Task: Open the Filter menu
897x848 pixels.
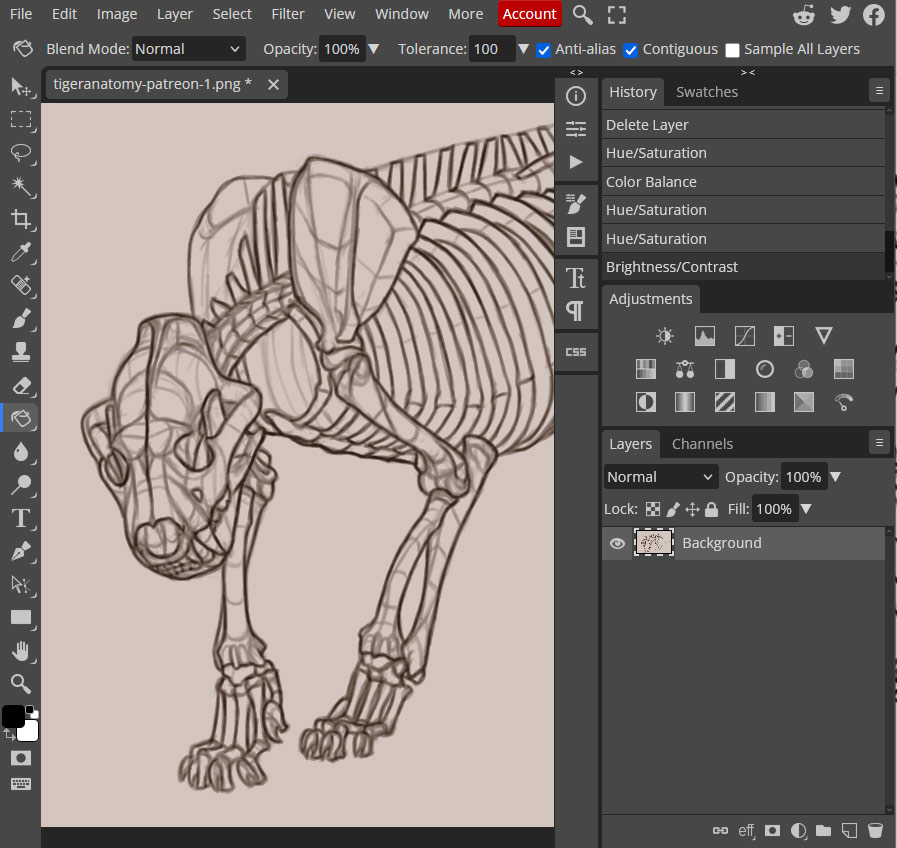Action: point(288,14)
